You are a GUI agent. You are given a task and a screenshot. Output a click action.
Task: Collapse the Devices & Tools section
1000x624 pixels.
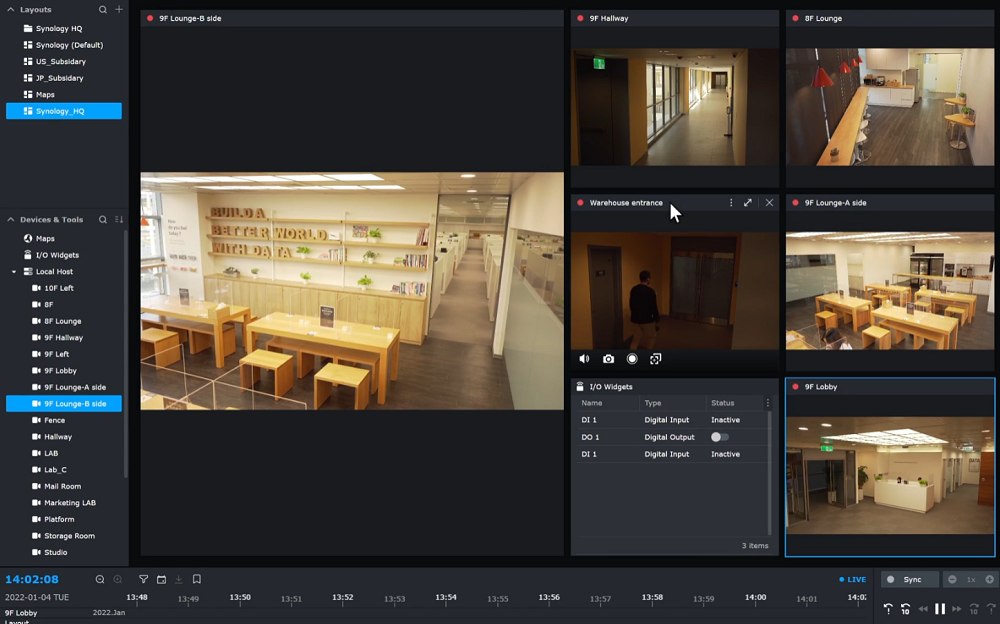11,219
